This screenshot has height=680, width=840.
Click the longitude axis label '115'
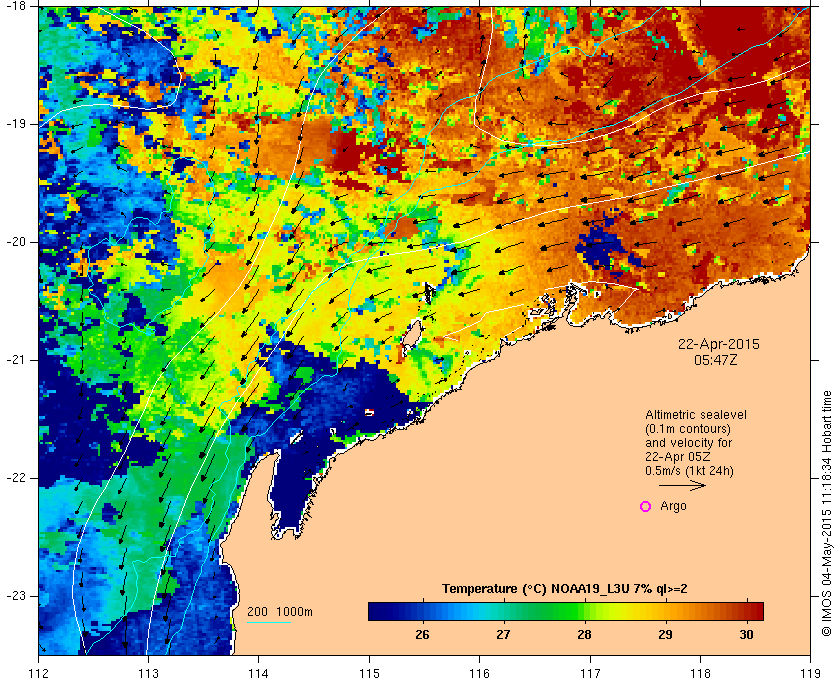(369, 673)
